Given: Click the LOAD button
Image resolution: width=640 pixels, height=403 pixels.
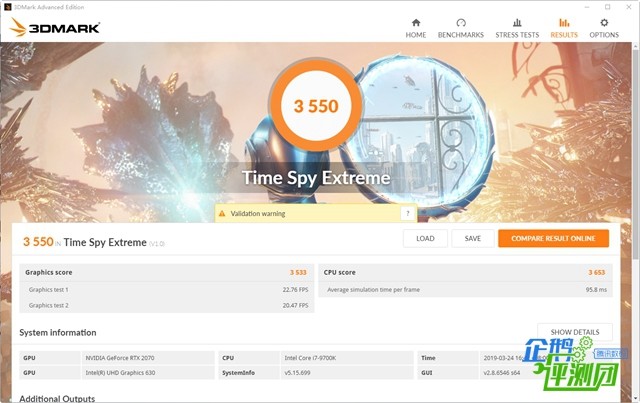Looking at the screenshot, I should point(425,238).
